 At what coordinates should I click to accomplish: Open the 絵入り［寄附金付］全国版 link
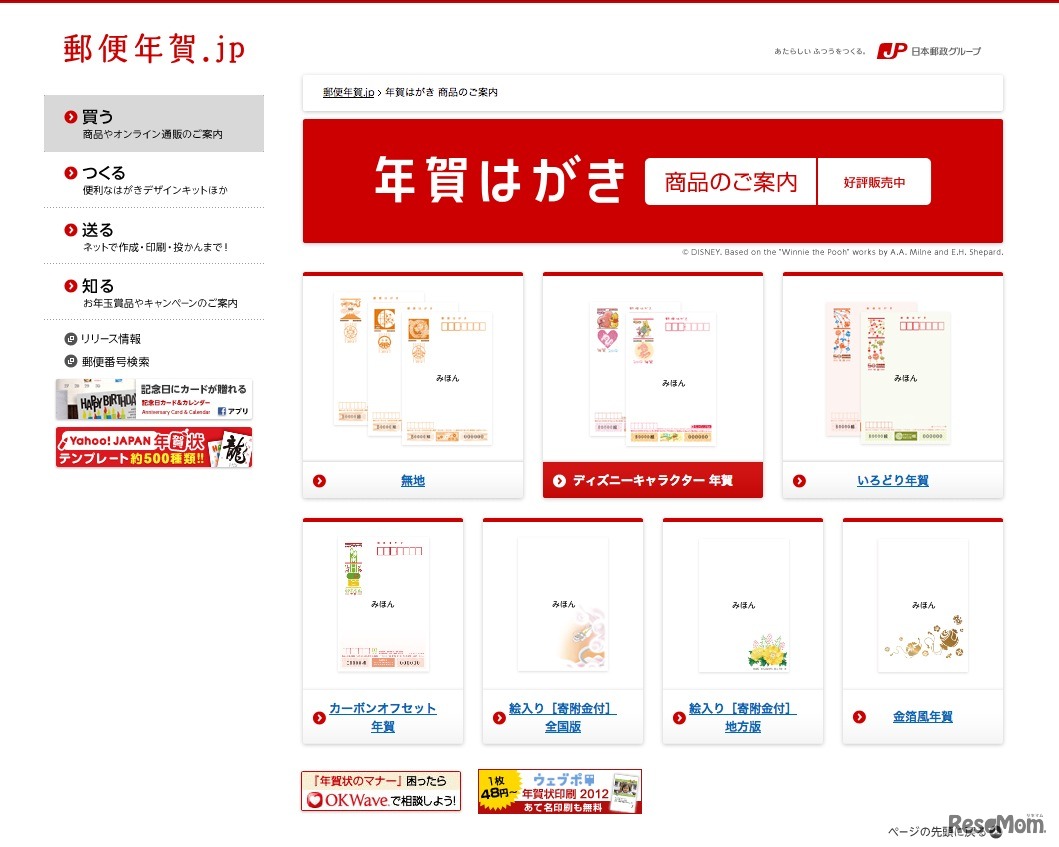coord(562,716)
